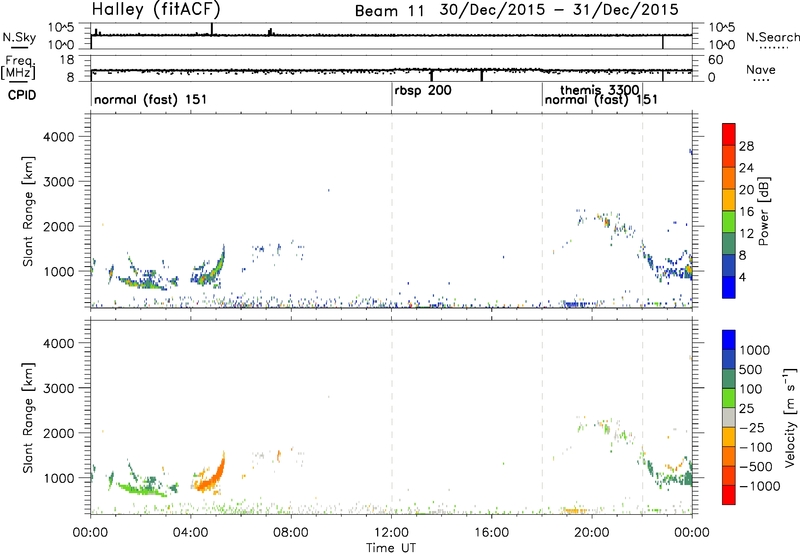Click the 'Nave' legend label
This screenshot has height=554, width=800.
tap(761, 69)
